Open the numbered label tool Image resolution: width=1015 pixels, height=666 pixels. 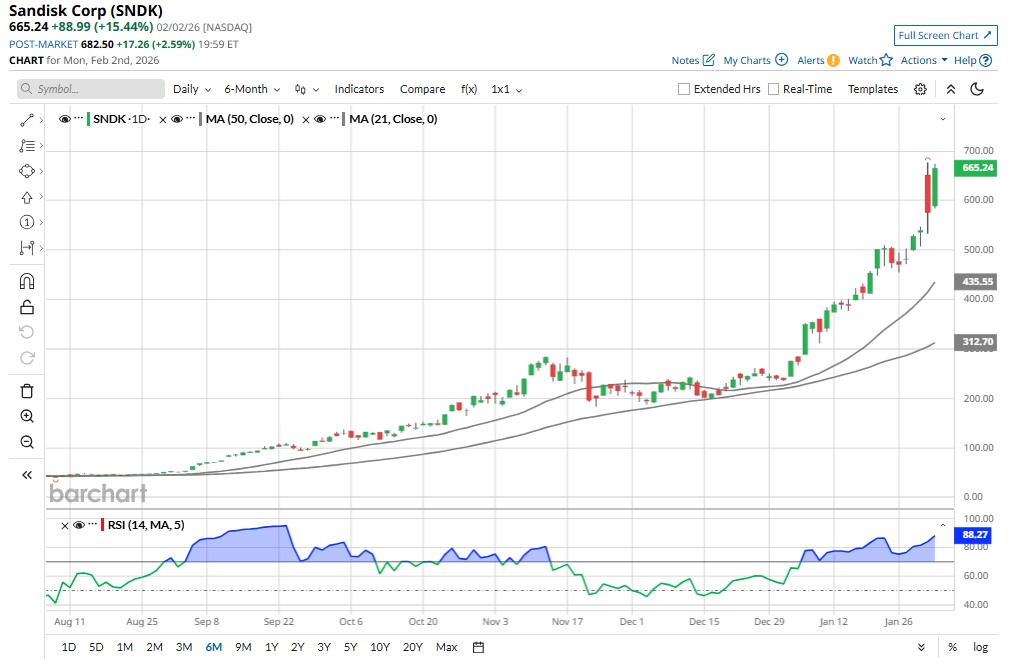[x=27, y=223]
